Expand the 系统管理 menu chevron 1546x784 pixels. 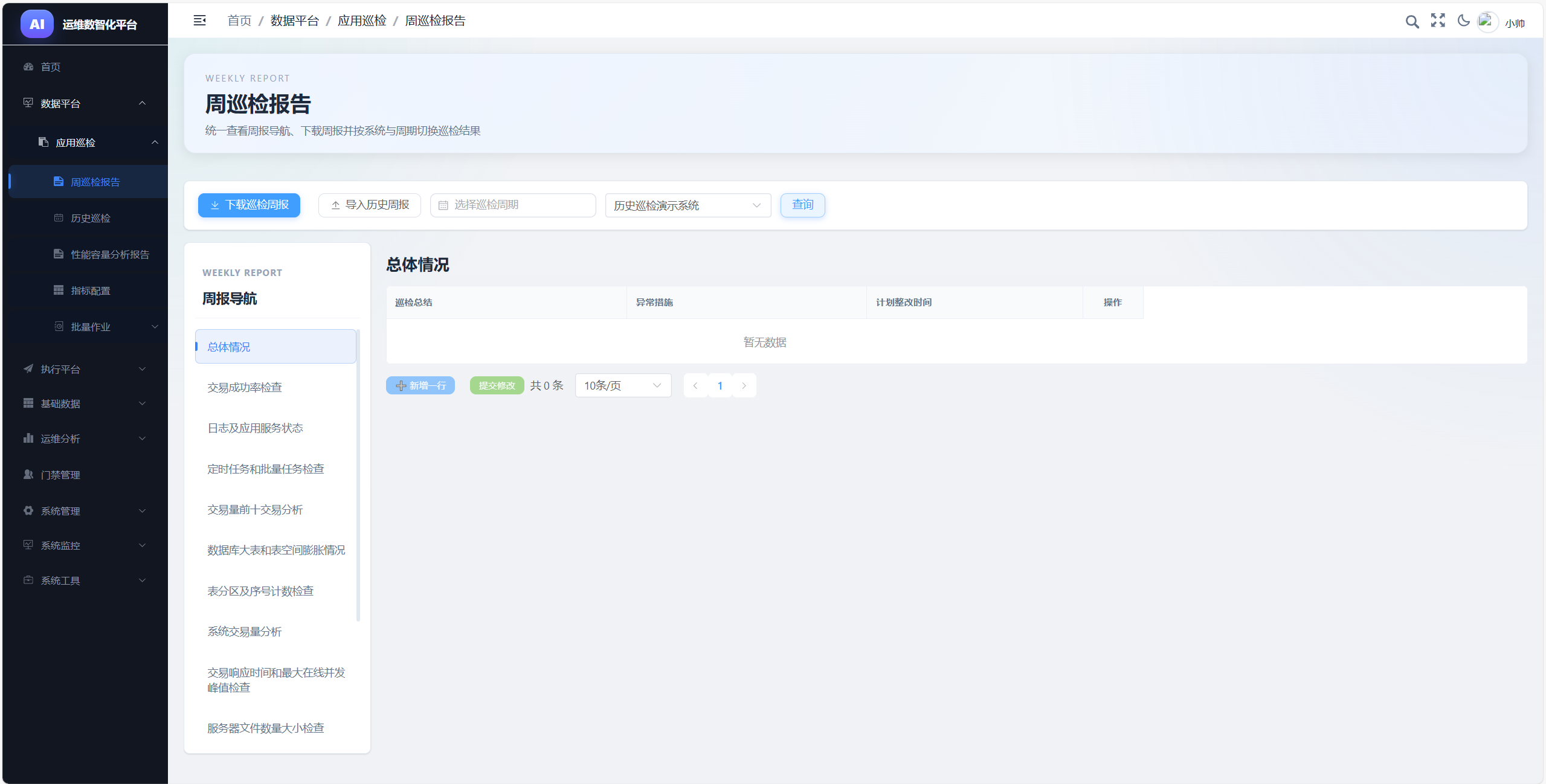click(143, 511)
